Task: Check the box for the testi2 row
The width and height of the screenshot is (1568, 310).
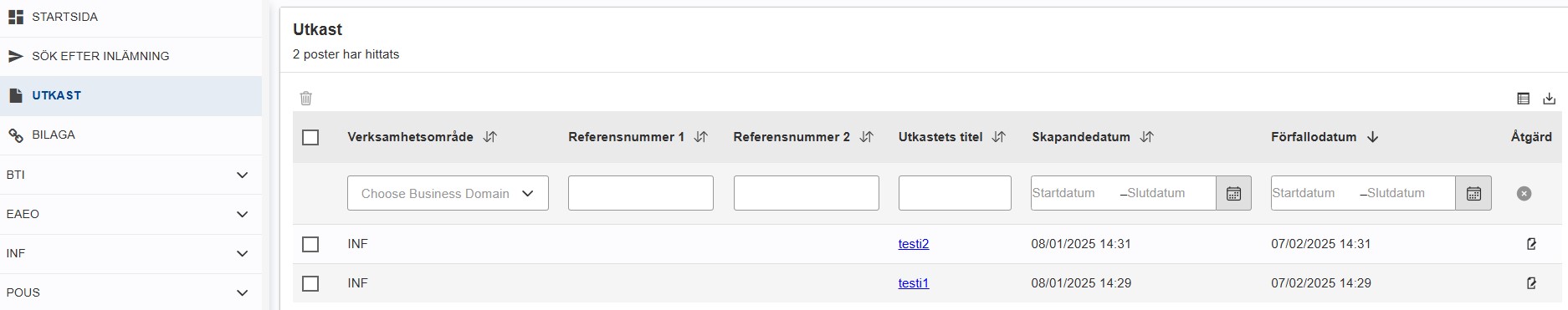Action: [310, 244]
